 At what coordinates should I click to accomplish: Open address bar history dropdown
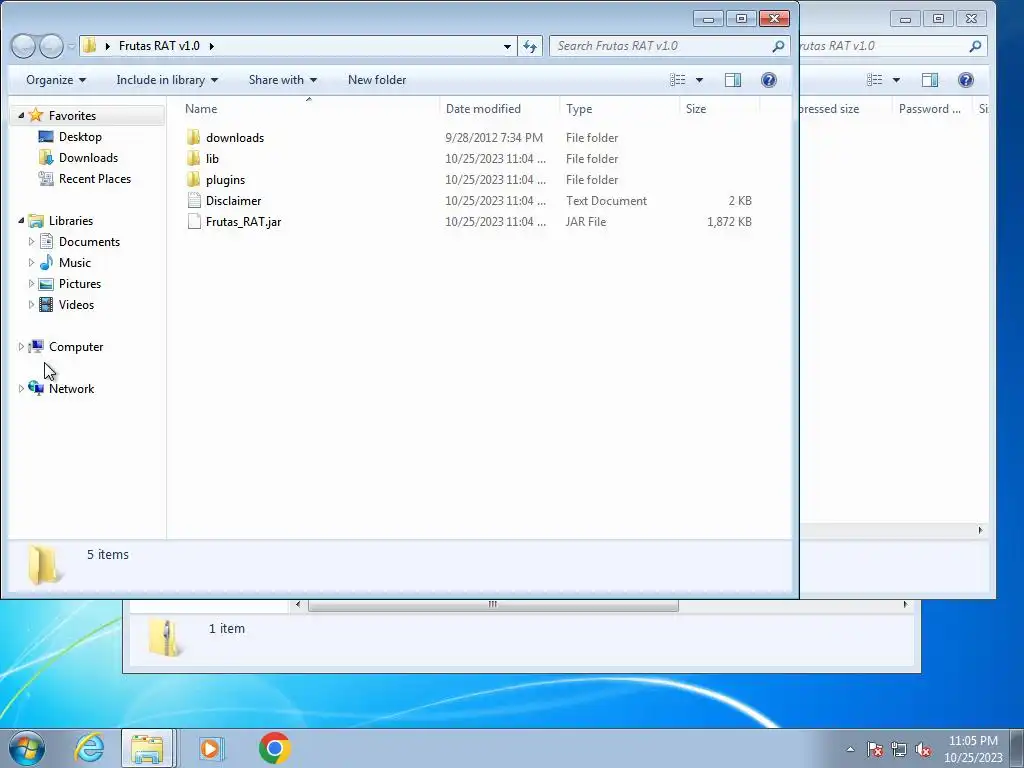click(x=507, y=46)
